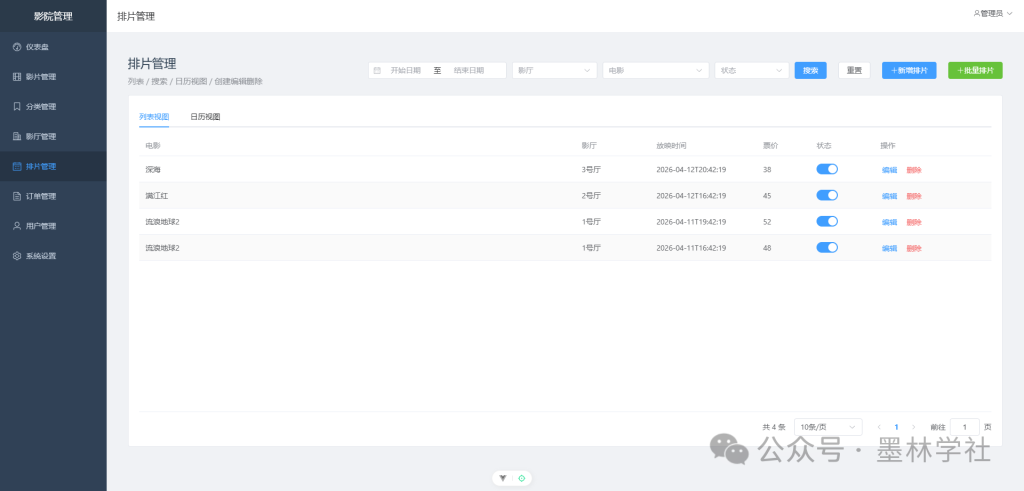Open the 10条/页 page size dropdown
This screenshot has width=1024, height=491.
tap(828, 427)
